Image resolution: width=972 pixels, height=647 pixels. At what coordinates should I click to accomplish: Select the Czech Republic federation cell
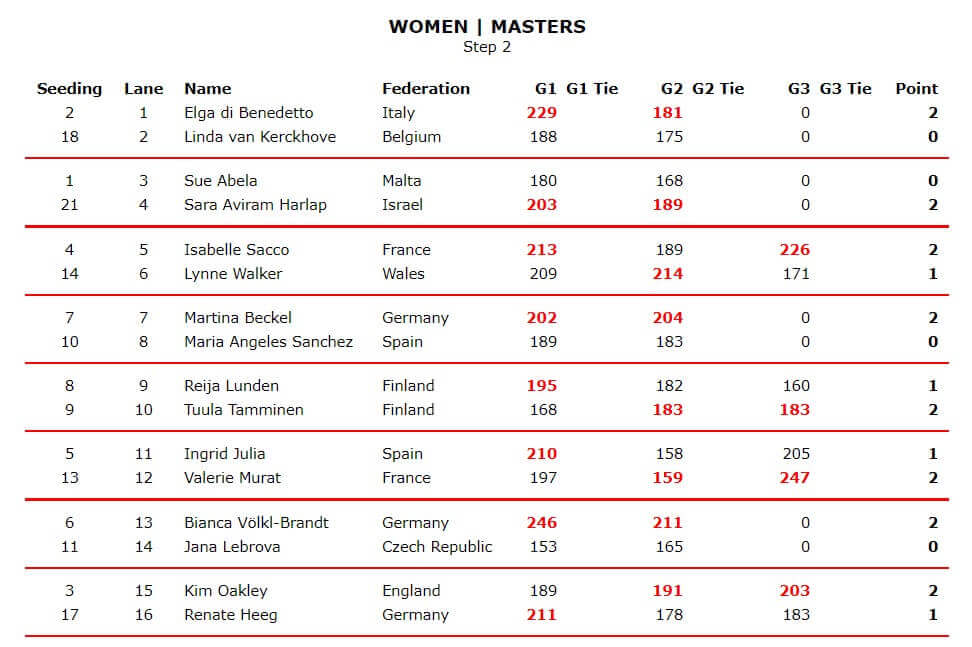(437, 547)
